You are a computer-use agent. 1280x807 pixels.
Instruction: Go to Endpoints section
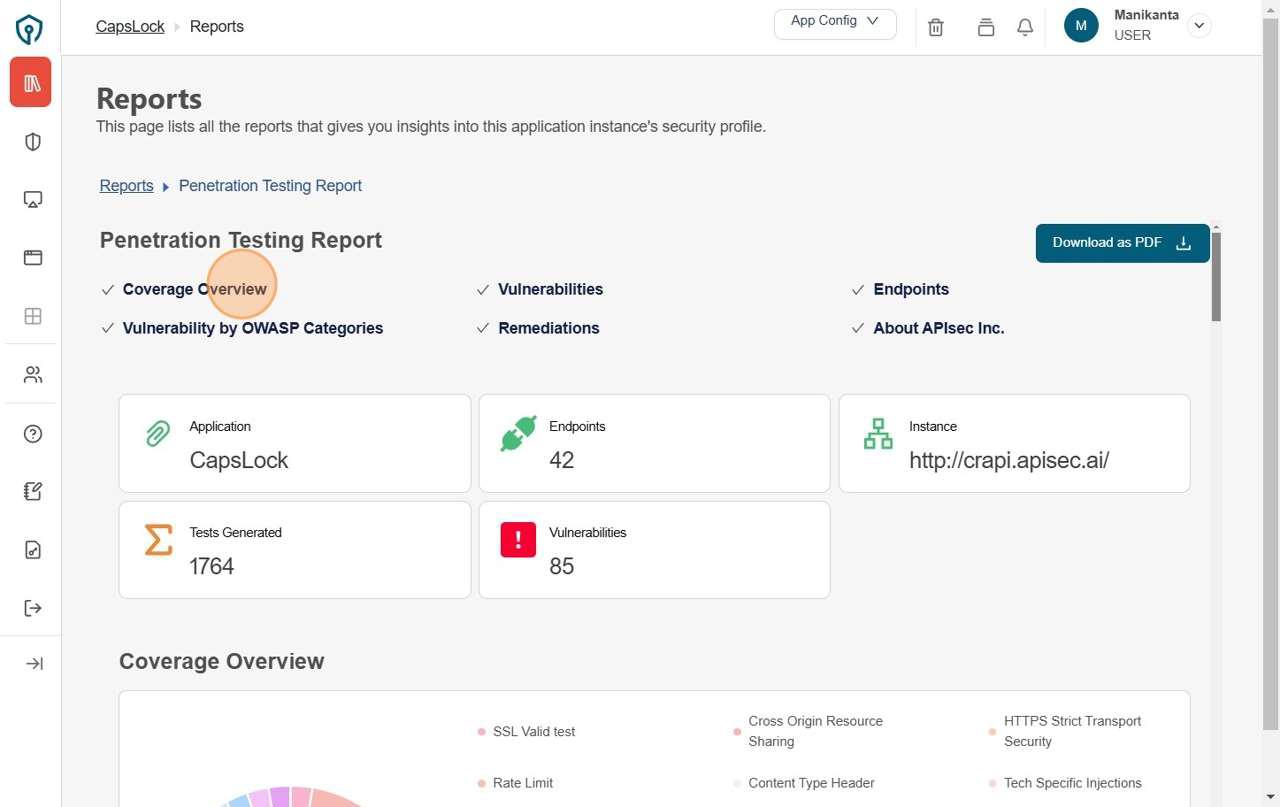point(910,290)
